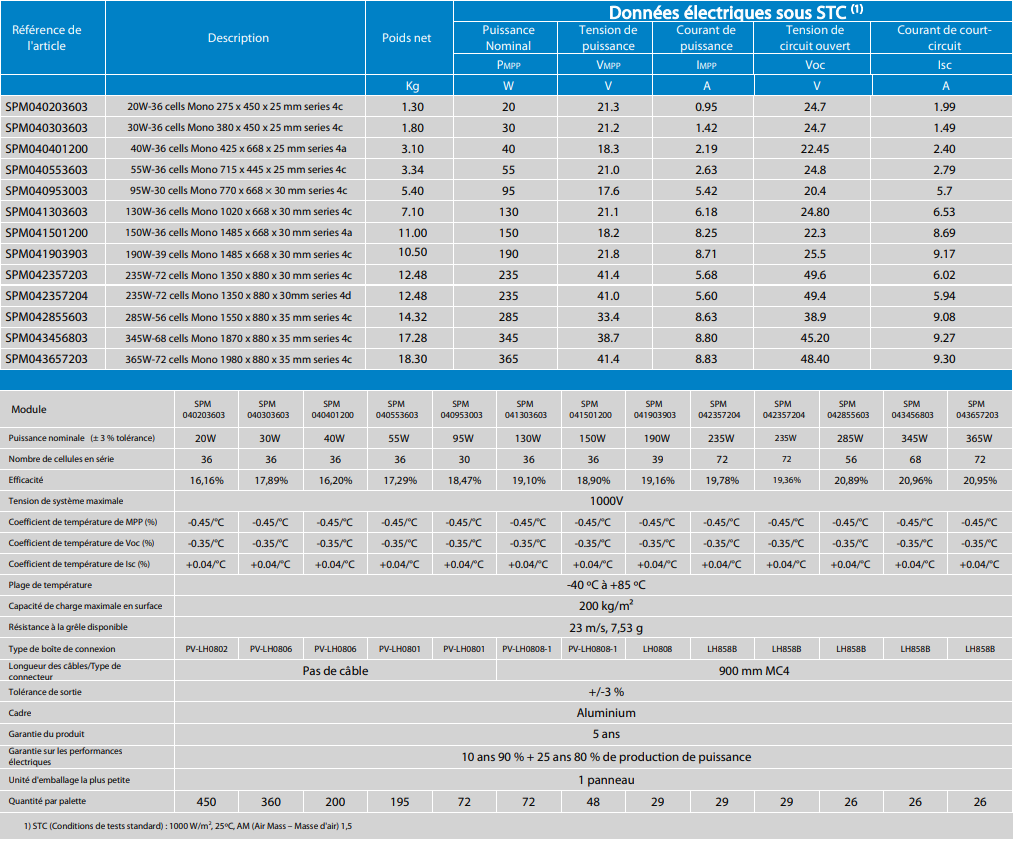Viewport: 1014px width, 841px height.
Task: Click the 'Pas de câble' cell
Action: coord(335,671)
